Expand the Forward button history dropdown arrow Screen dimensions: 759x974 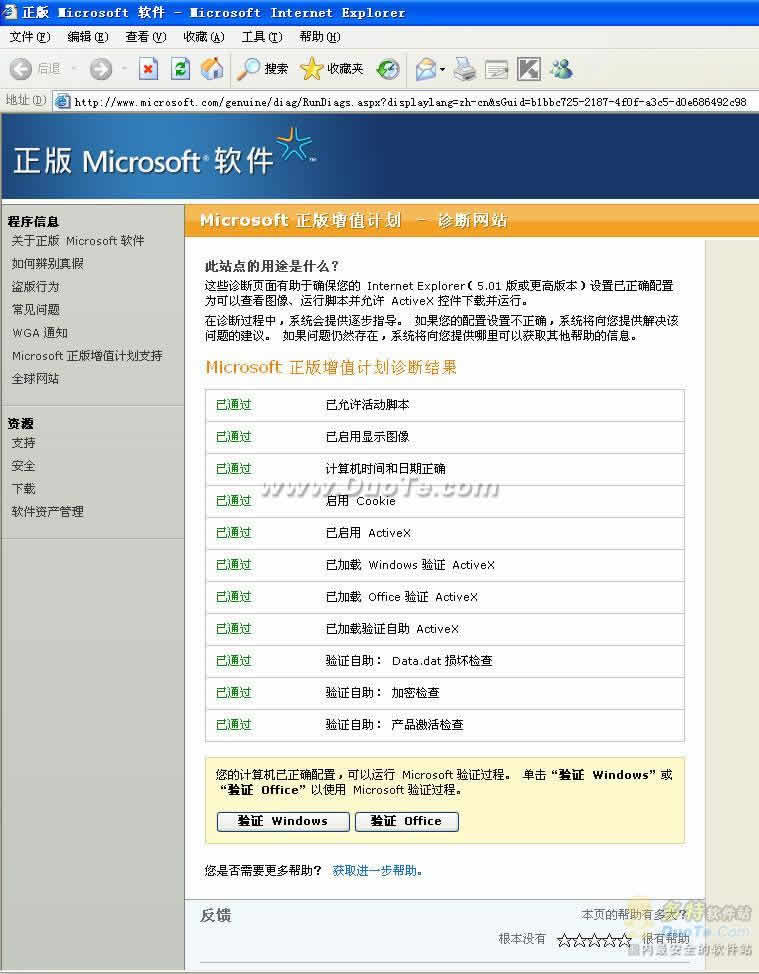[x=124, y=69]
